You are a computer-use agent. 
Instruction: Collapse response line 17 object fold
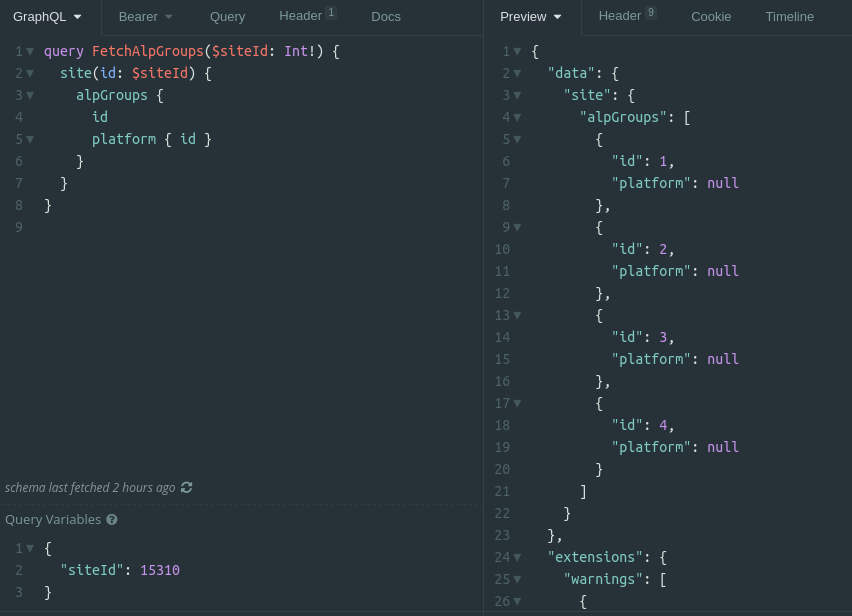pos(517,404)
